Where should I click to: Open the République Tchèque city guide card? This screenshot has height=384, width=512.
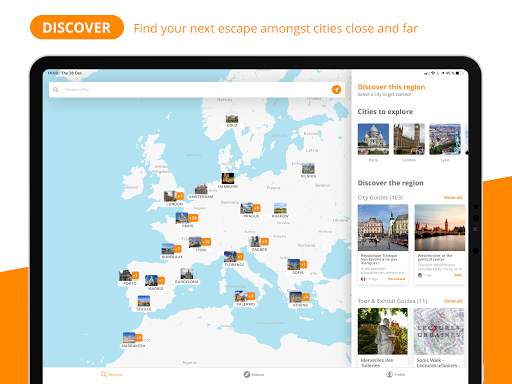[383, 244]
